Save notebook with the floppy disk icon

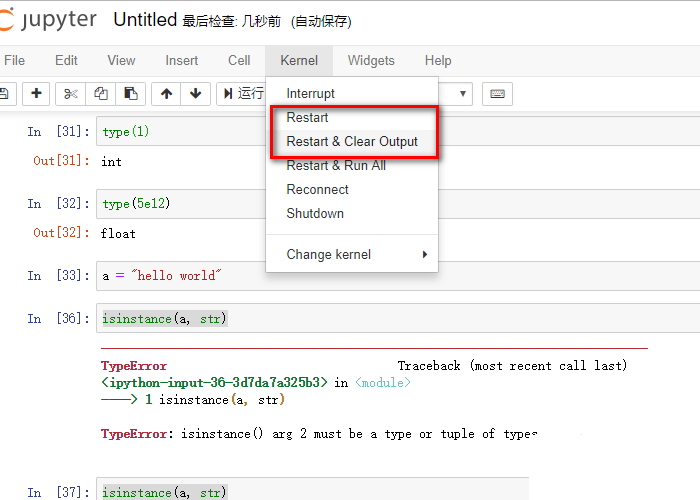[5, 94]
